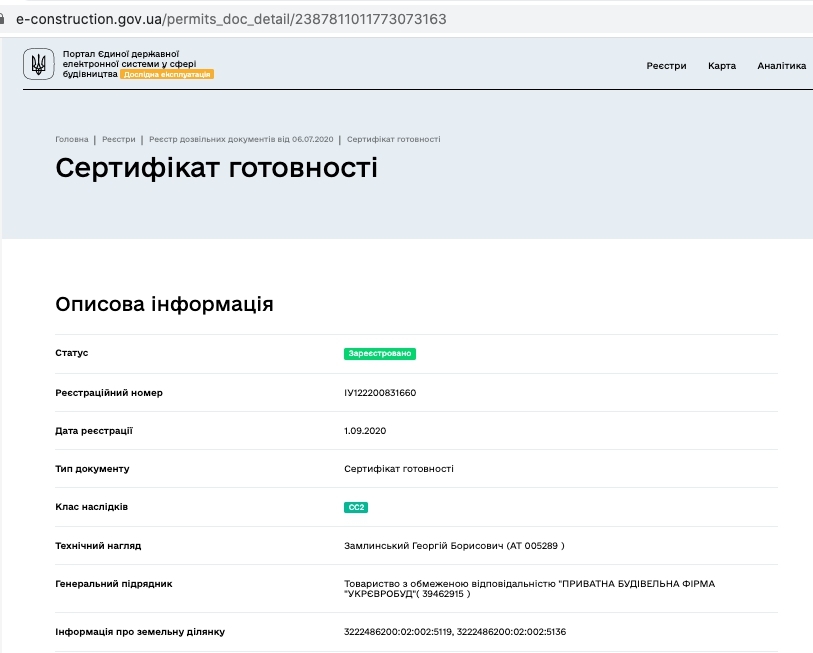Select the general contractor company name
This screenshot has height=653, width=813.
click(529, 589)
